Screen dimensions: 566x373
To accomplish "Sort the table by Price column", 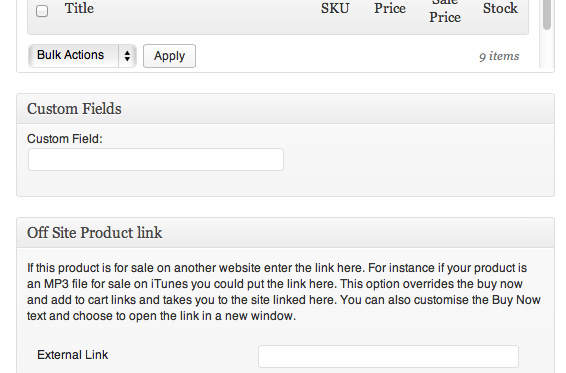I will pyautogui.click(x=390, y=8).
